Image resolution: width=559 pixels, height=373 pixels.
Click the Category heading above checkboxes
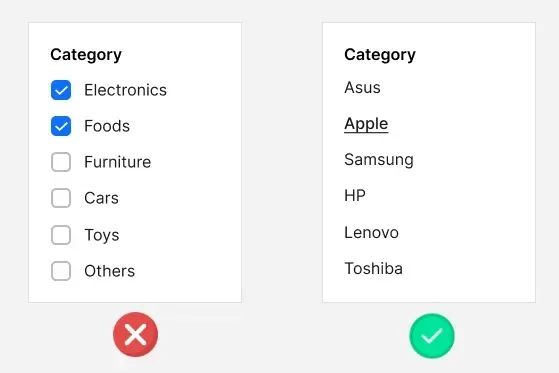tap(86, 55)
